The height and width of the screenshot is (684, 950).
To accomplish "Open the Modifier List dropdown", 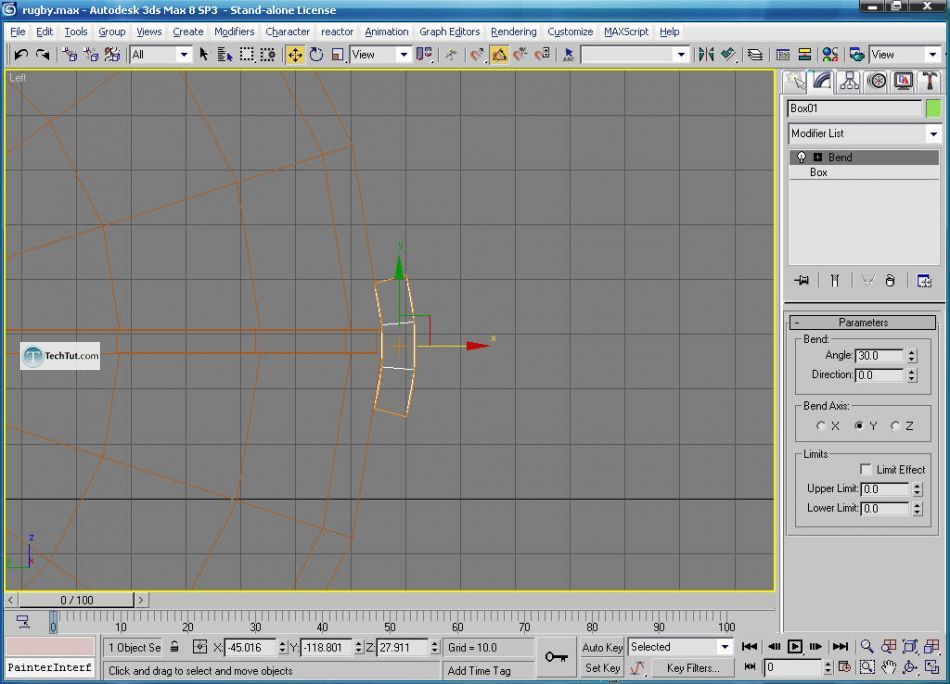I will click(x=865, y=133).
